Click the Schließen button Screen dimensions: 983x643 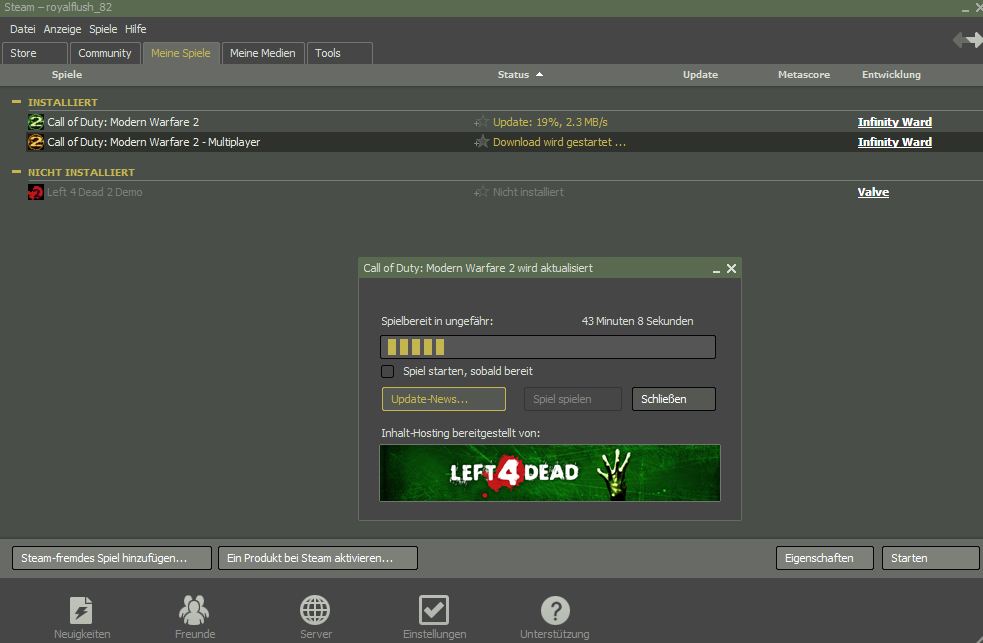673,399
